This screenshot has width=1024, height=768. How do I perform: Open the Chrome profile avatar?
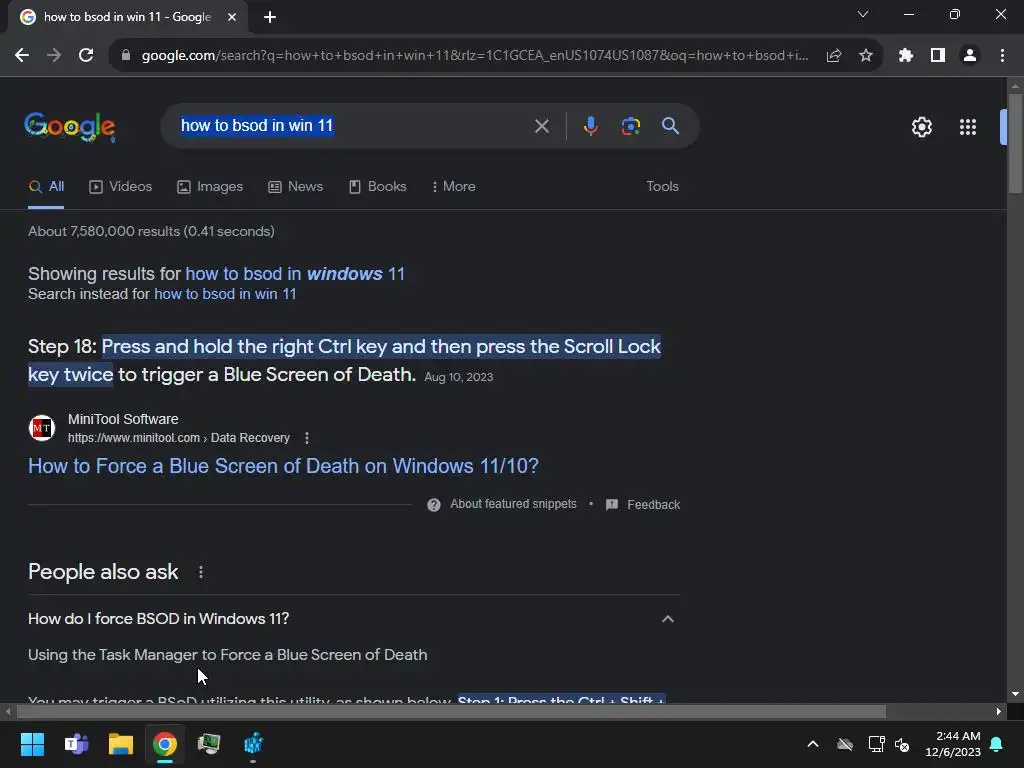pos(970,56)
